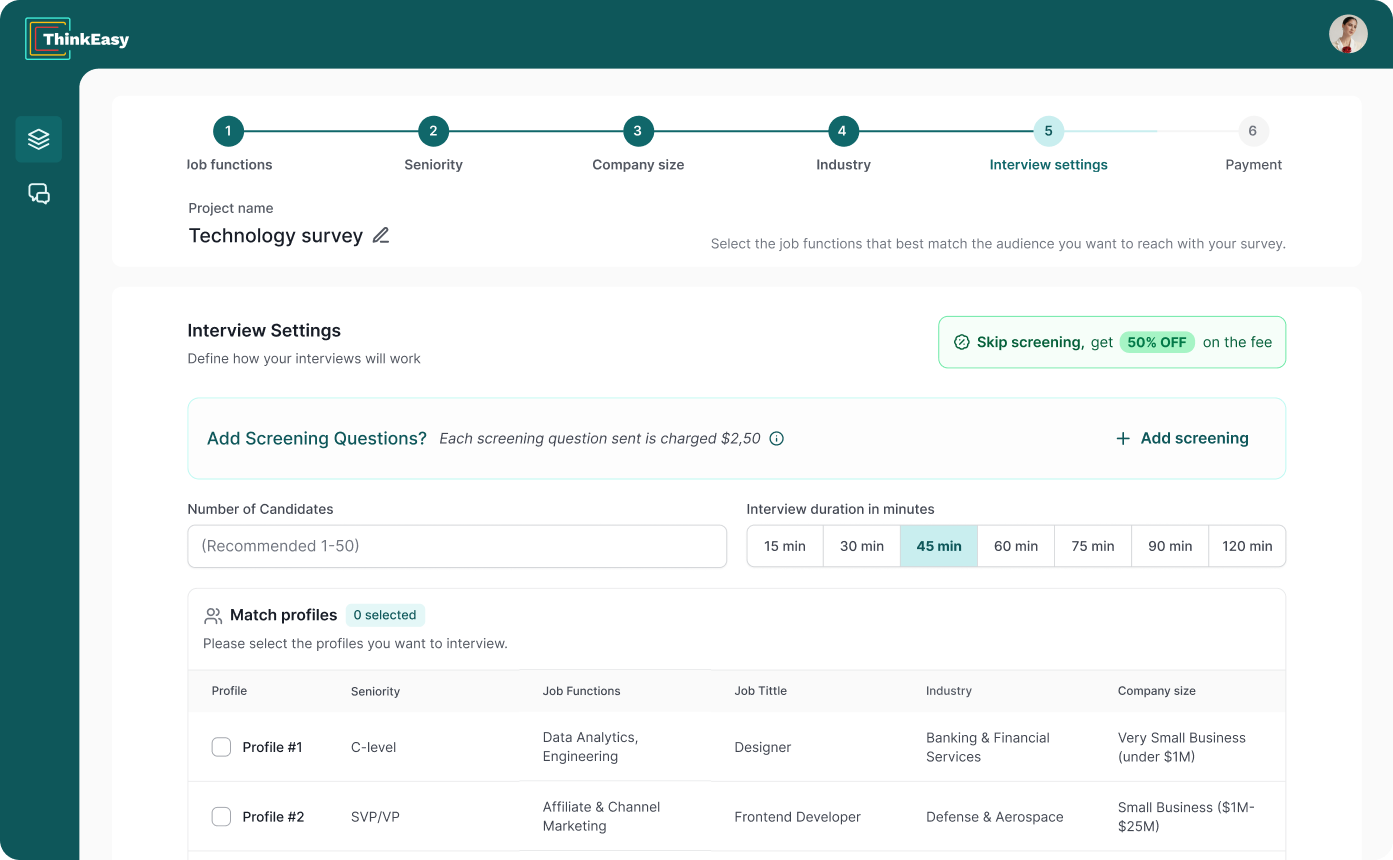
Task: Click the 'Add Screening Questions?' heading
Action: (317, 439)
